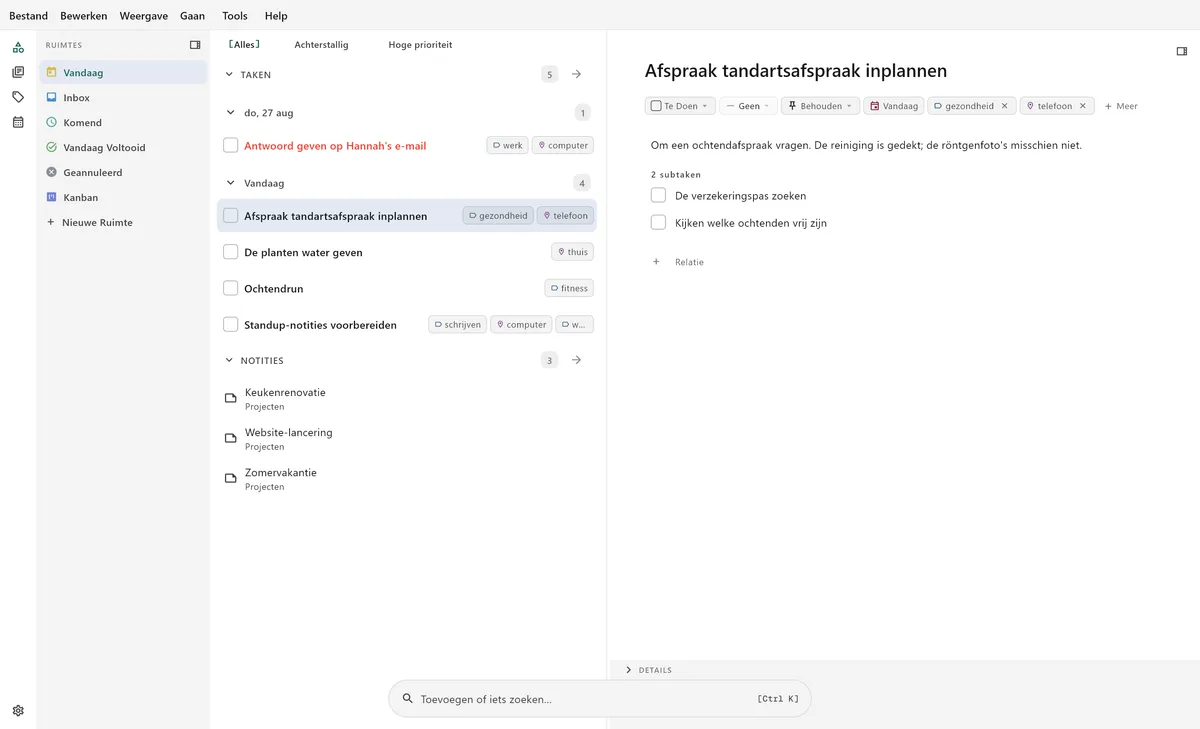Image resolution: width=1200 pixels, height=729 pixels.
Task: Click the fitness tag on Ochtendrun
Action: (569, 288)
